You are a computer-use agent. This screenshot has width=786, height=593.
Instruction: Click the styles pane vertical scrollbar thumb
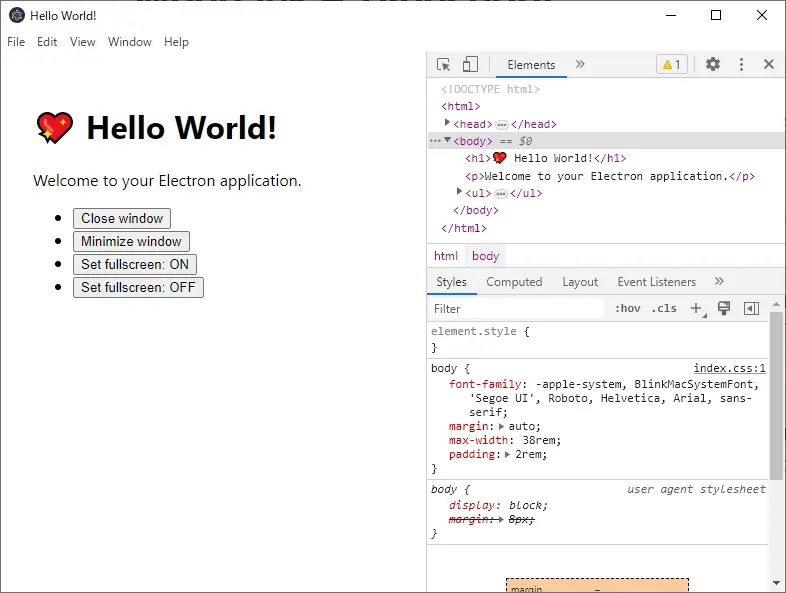tap(776, 396)
